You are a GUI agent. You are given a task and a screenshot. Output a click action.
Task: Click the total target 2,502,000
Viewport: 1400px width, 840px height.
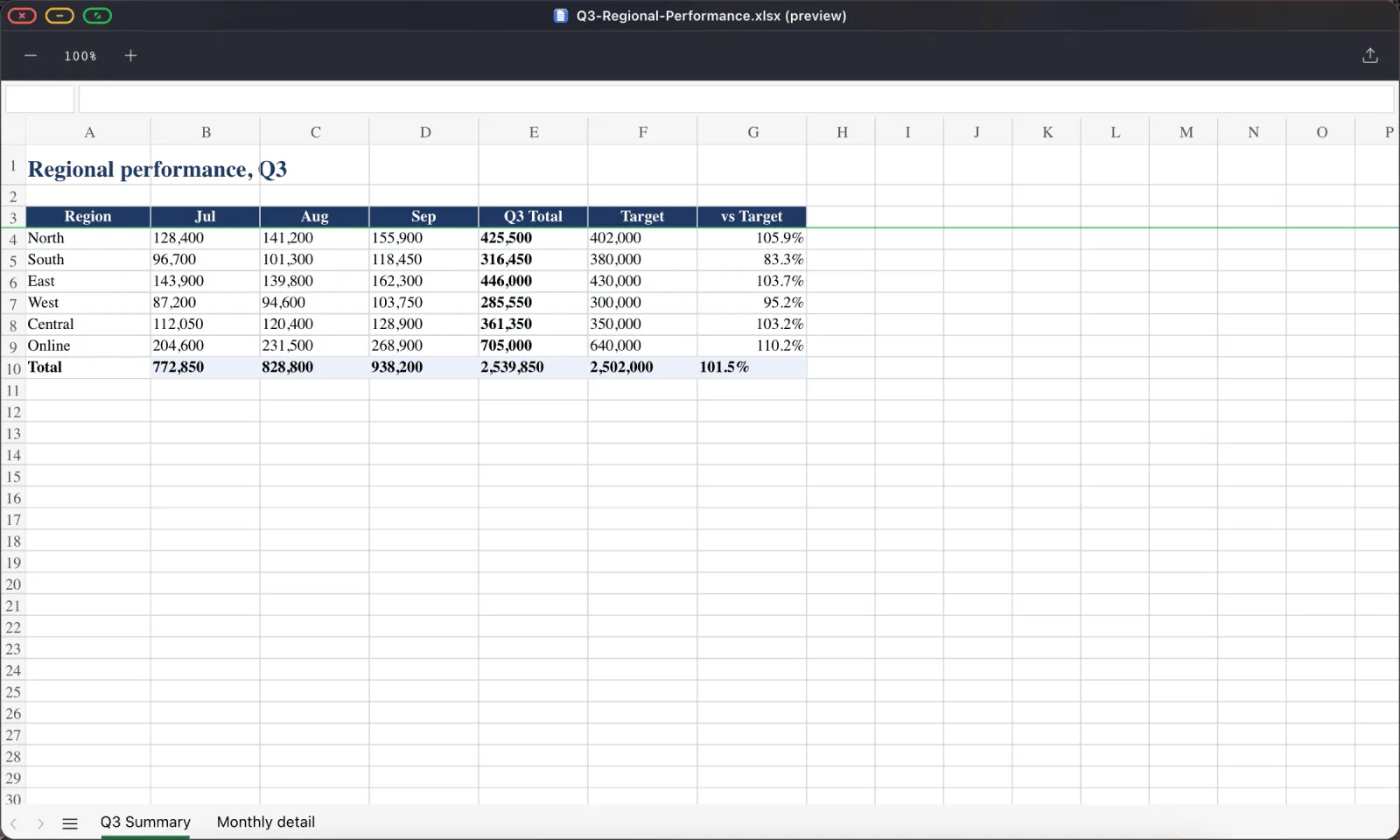643,367
